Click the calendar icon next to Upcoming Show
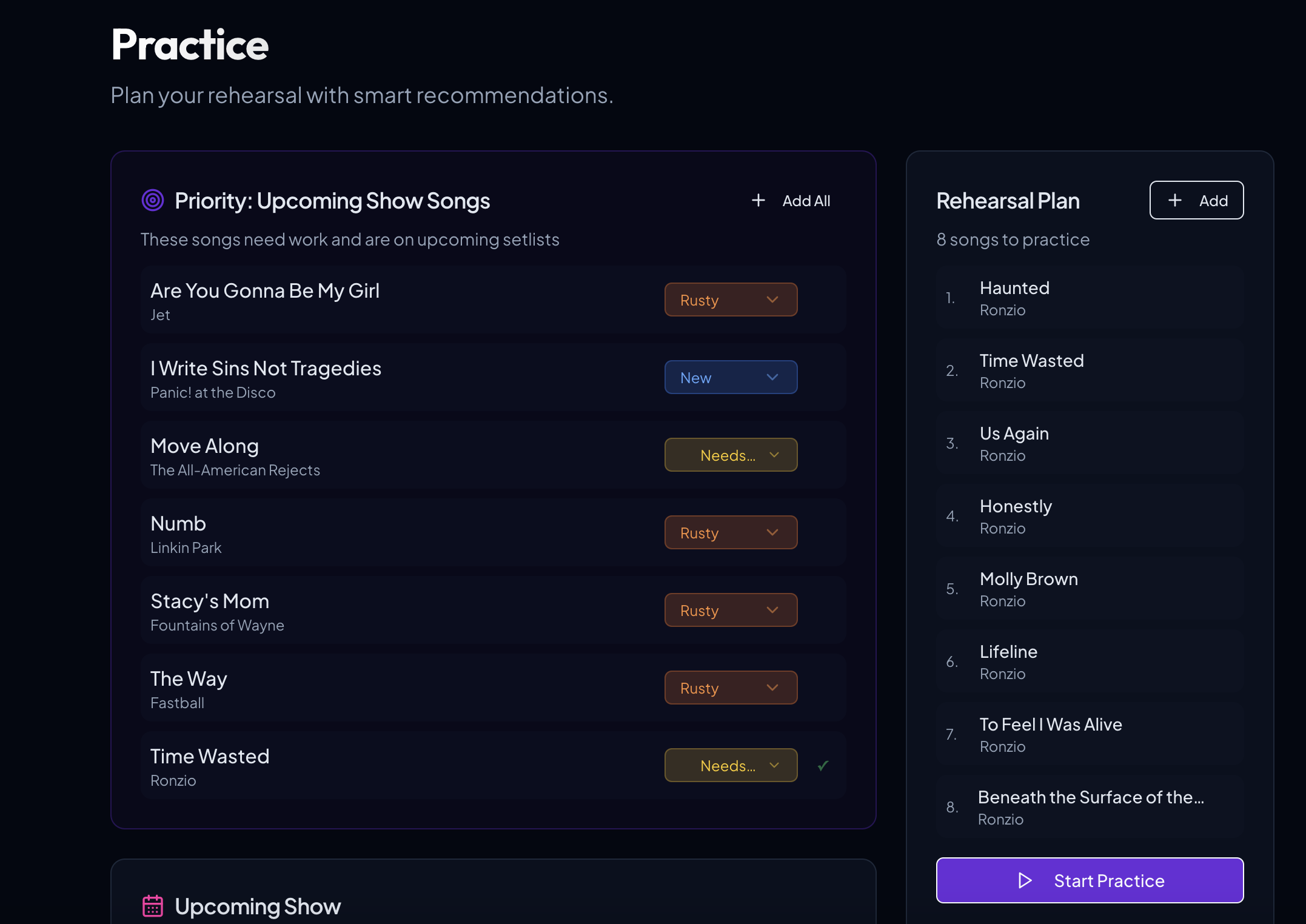This screenshot has width=1306, height=924. pyautogui.click(x=153, y=905)
